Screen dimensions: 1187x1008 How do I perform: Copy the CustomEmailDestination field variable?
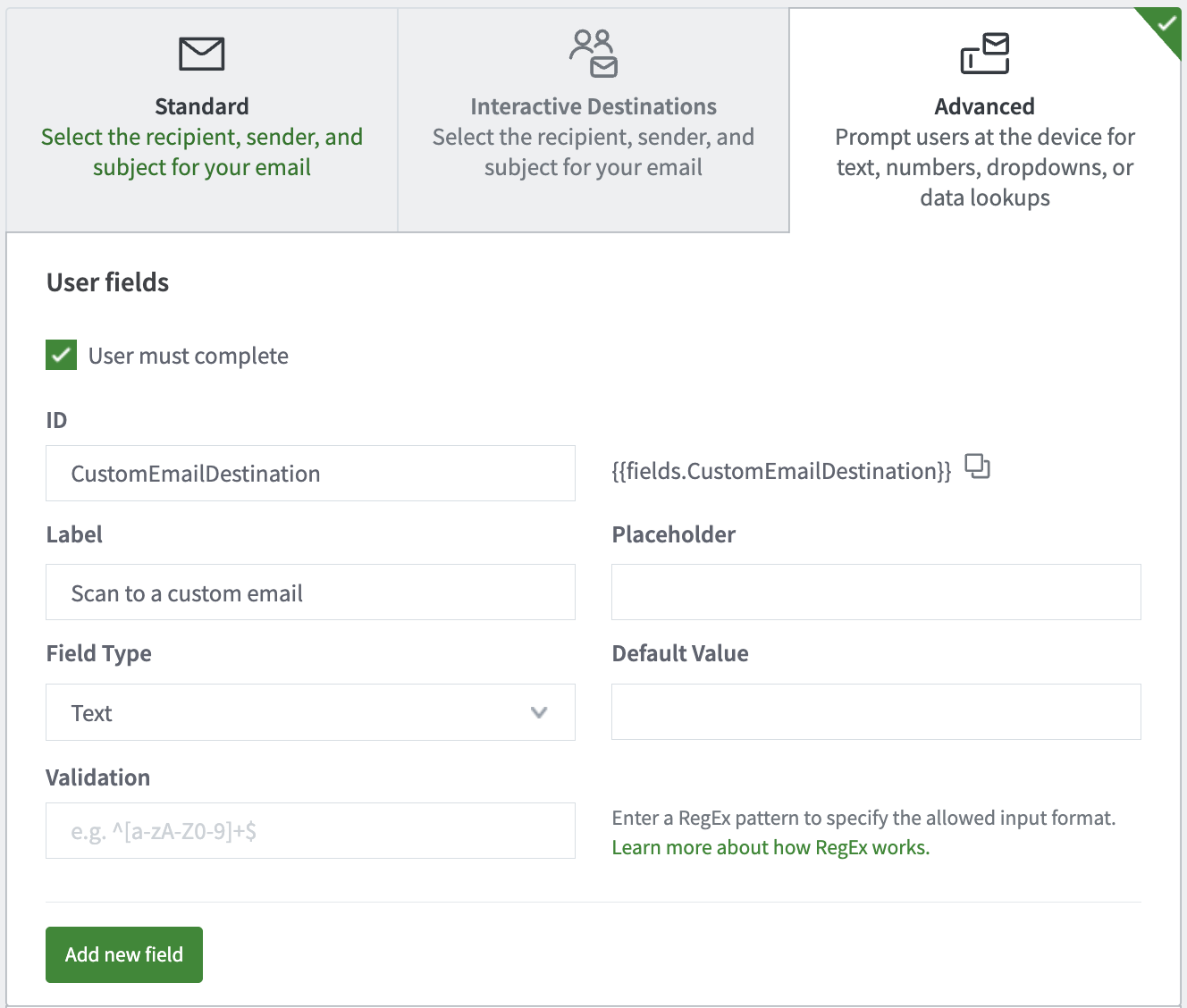click(978, 466)
